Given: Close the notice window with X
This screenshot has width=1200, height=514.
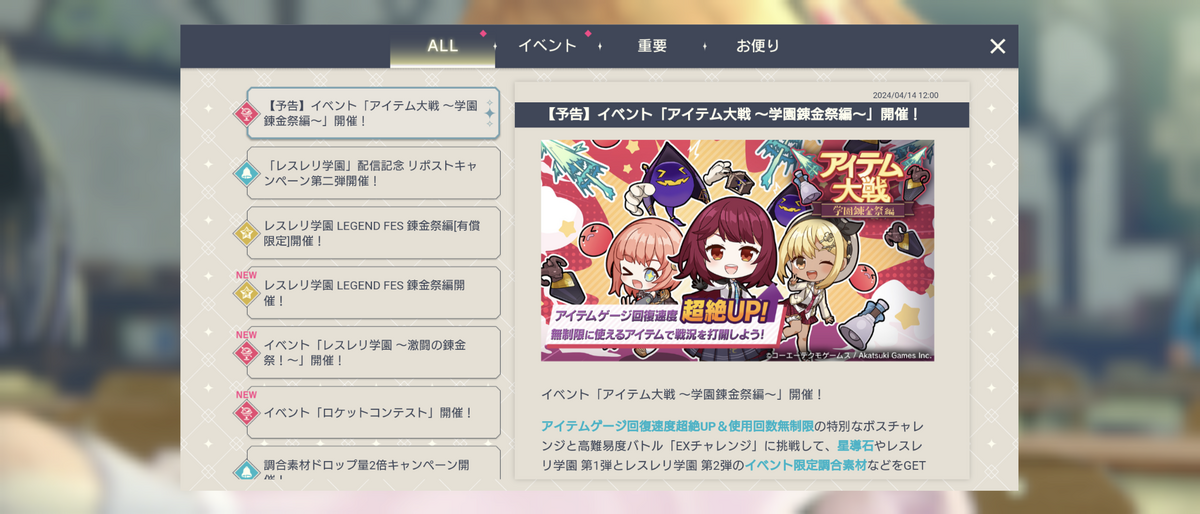Looking at the screenshot, I should 997,46.
